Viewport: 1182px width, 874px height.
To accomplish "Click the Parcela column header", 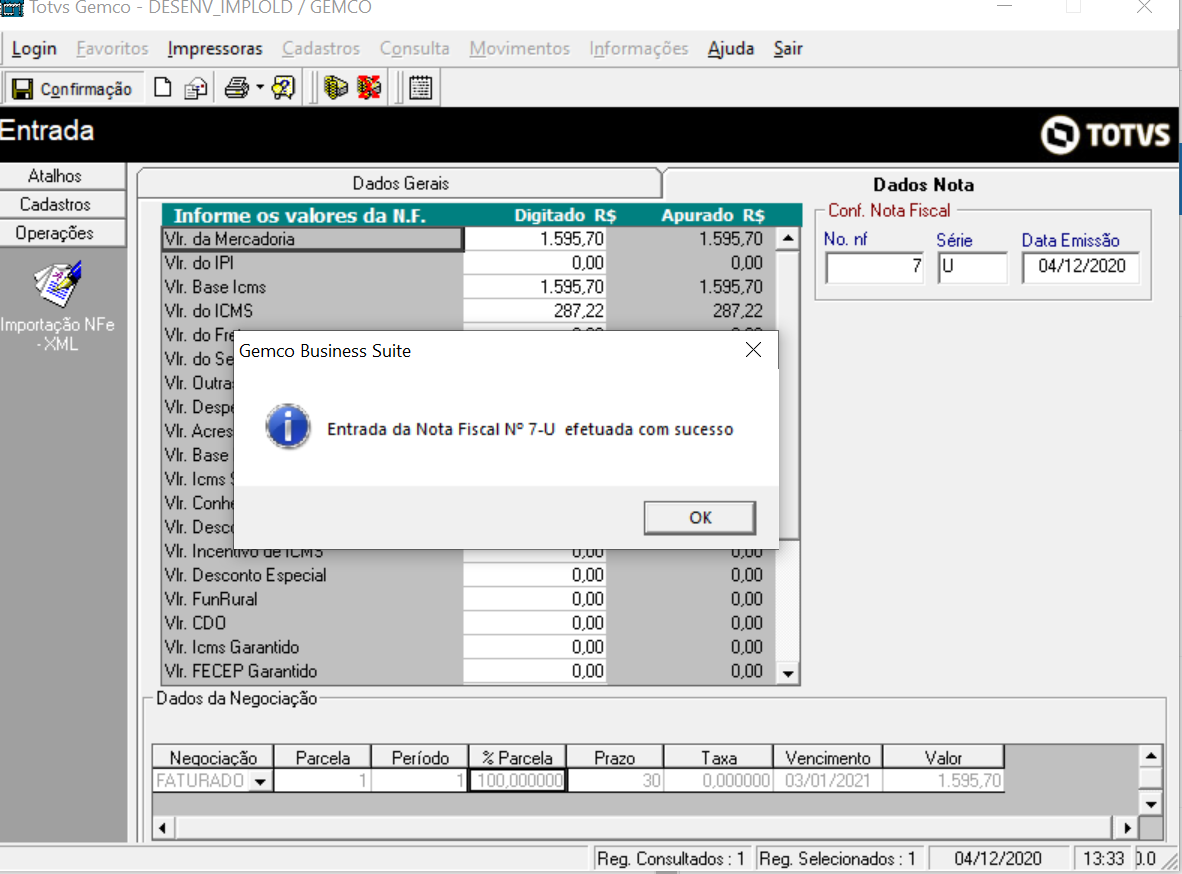I will pyautogui.click(x=323, y=757).
